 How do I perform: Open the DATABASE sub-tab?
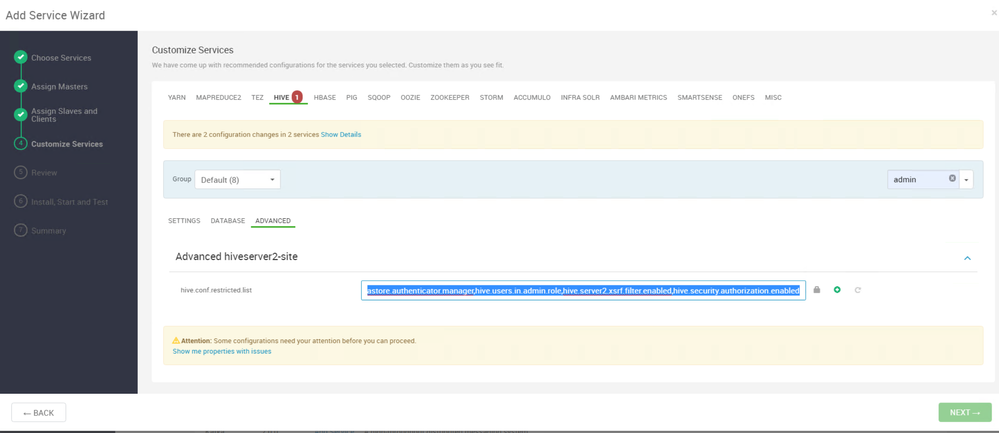[227, 220]
